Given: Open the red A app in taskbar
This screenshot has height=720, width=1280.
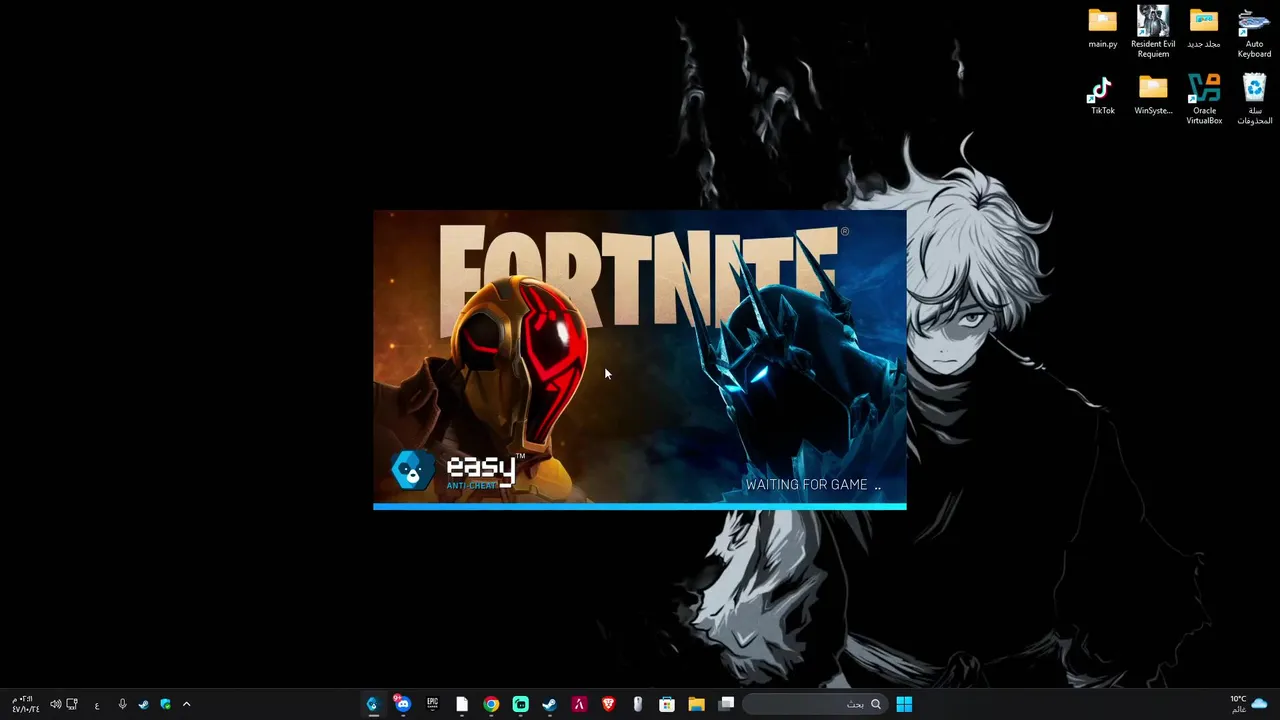Looking at the screenshot, I should point(579,704).
